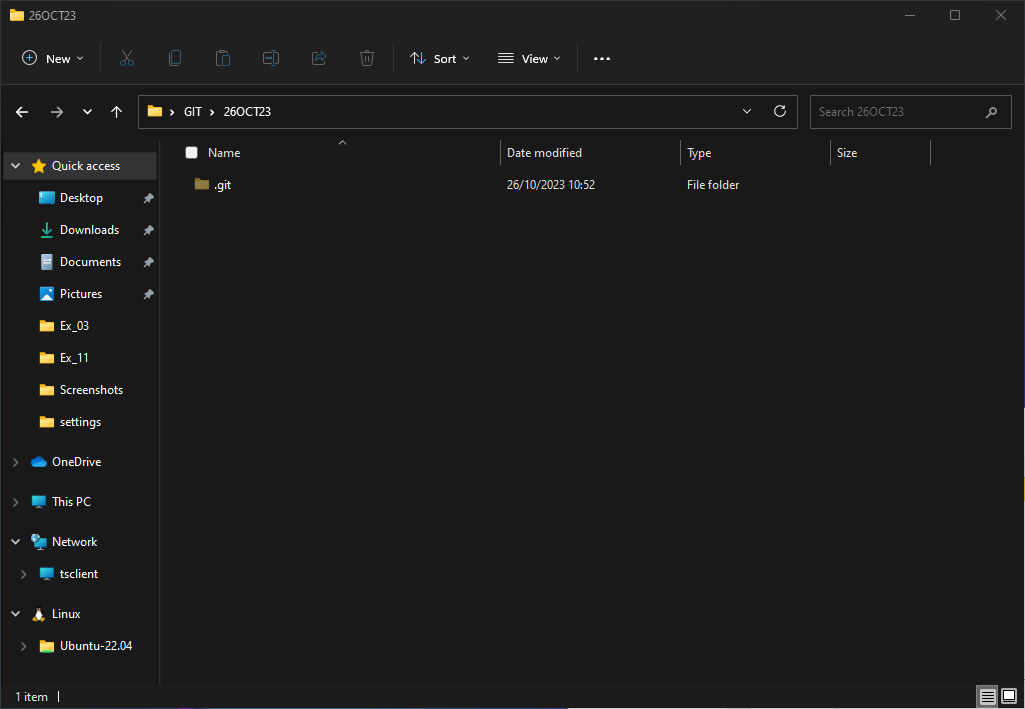This screenshot has height=709, width=1025.
Task: Open the address bar history dropdown
Action: point(747,112)
